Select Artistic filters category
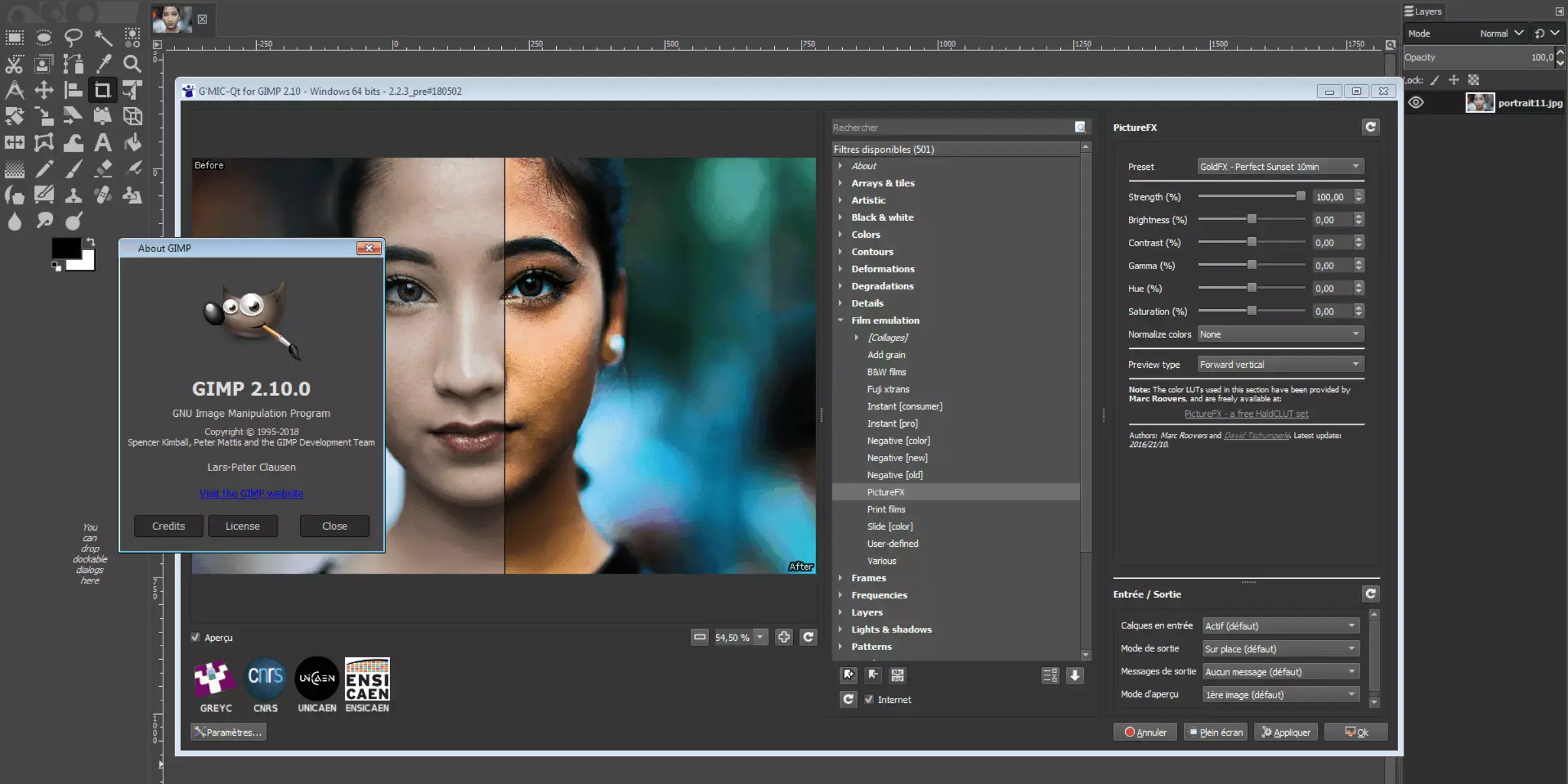This screenshot has height=784, width=1568. pyautogui.click(x=868, y=200)
